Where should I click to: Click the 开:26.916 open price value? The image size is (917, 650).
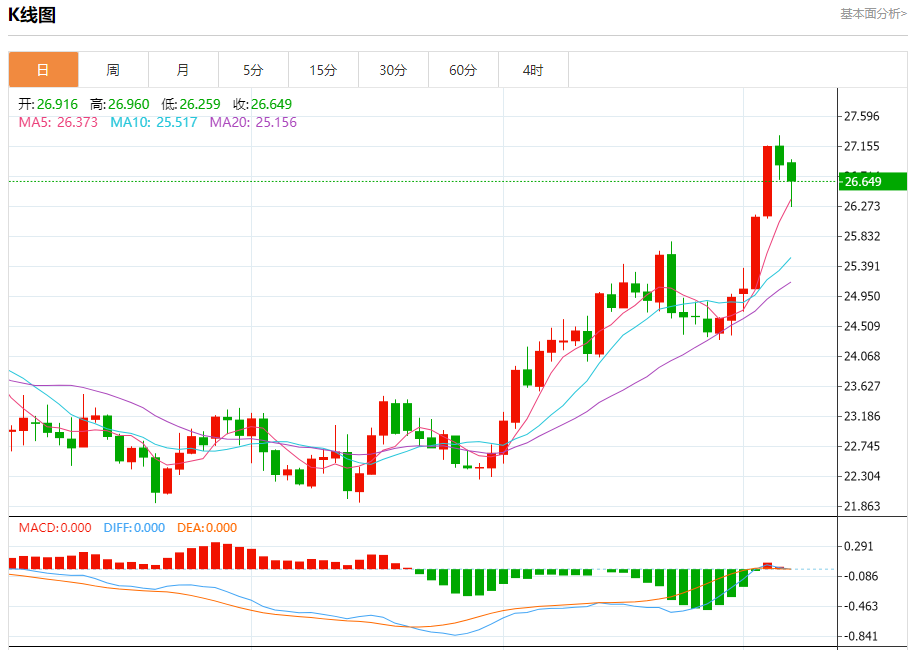click(48, 104)
